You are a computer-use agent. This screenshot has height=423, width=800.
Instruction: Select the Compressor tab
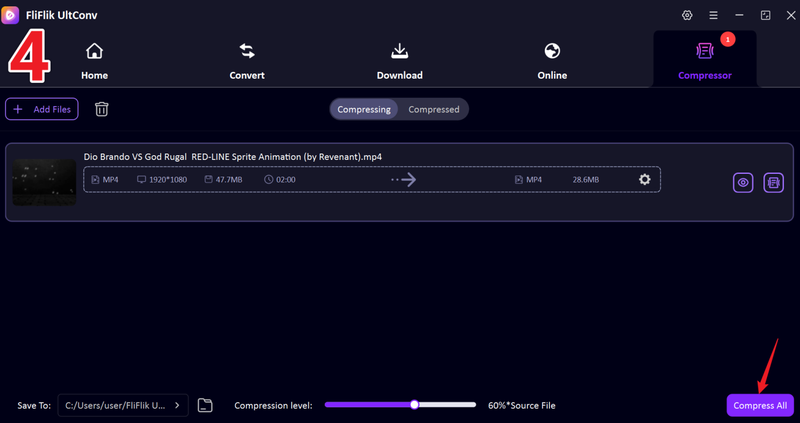(705, 60)
